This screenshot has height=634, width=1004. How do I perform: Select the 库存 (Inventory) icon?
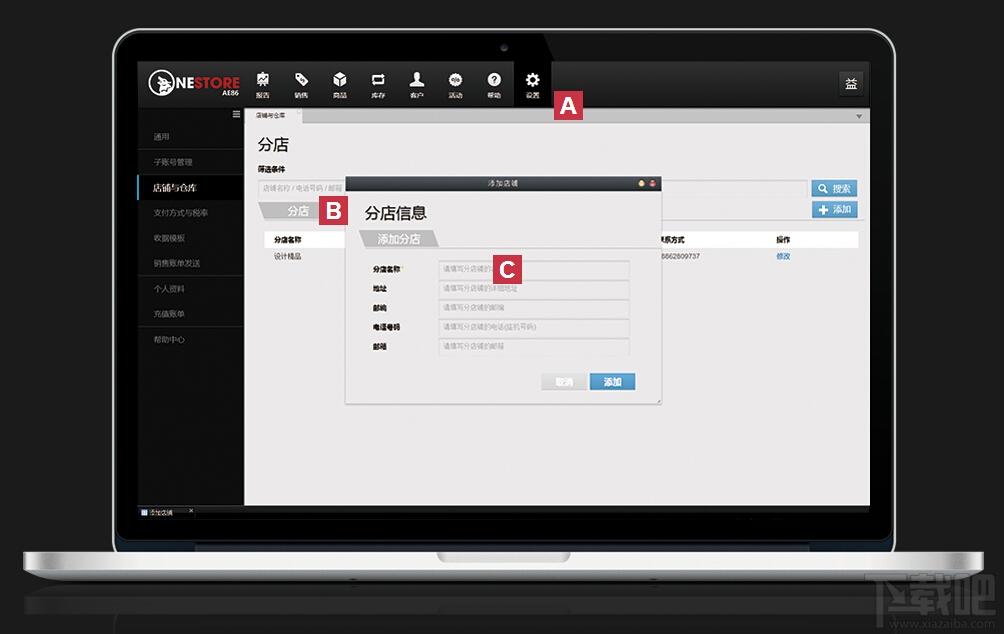tap(378, 84)
